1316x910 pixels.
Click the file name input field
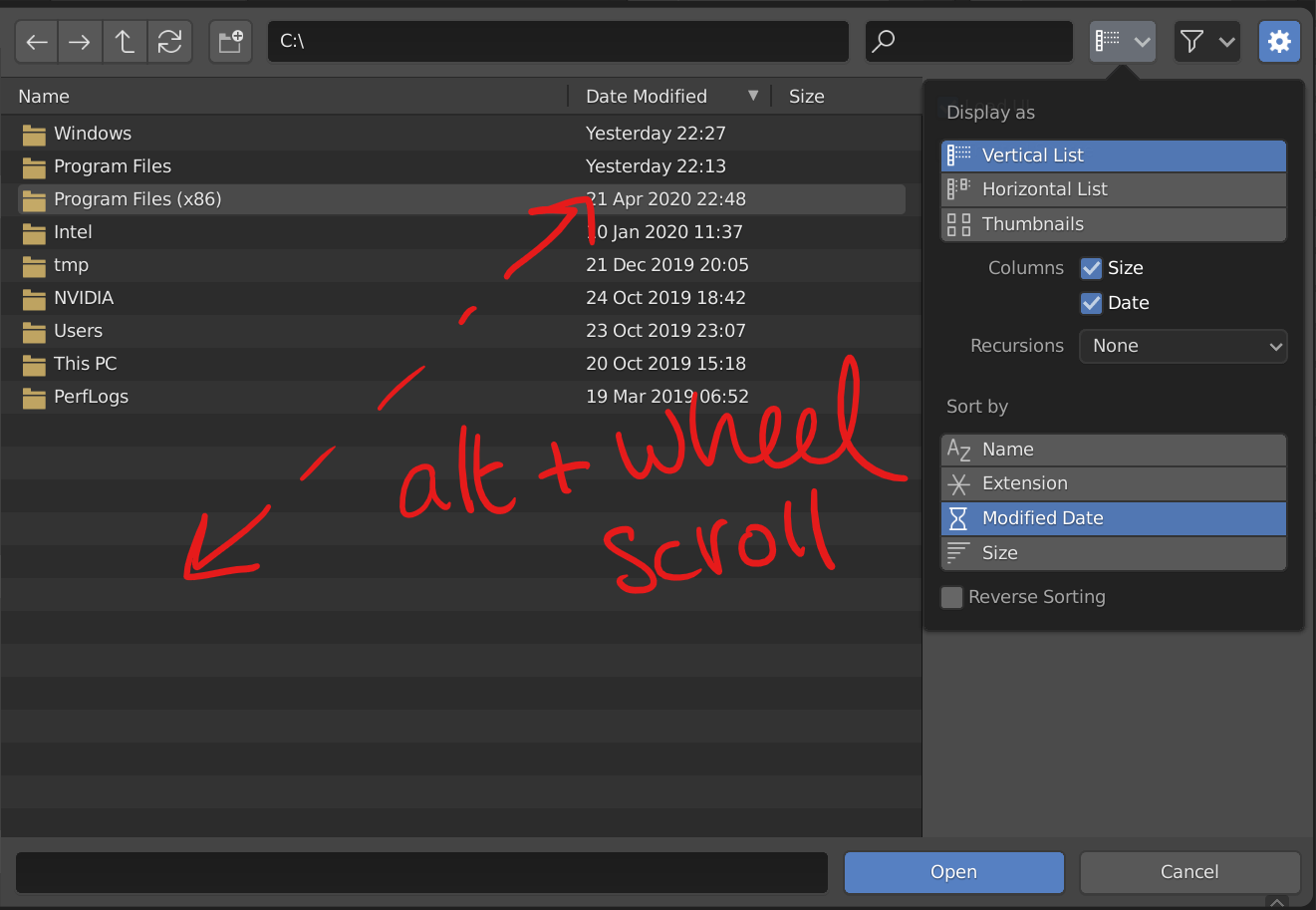421,872
